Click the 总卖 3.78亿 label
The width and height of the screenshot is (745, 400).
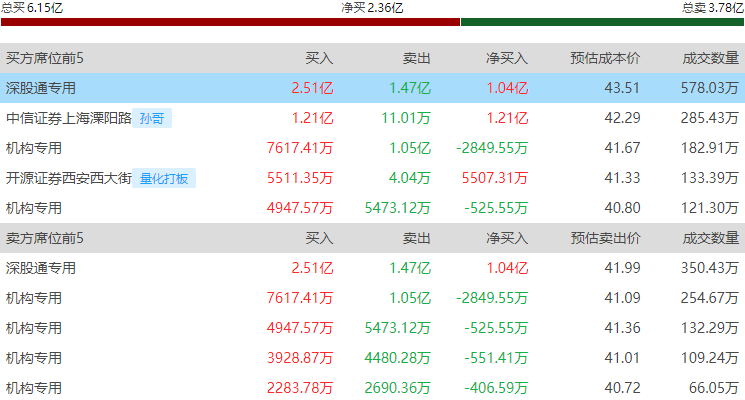tap(713, 8)
